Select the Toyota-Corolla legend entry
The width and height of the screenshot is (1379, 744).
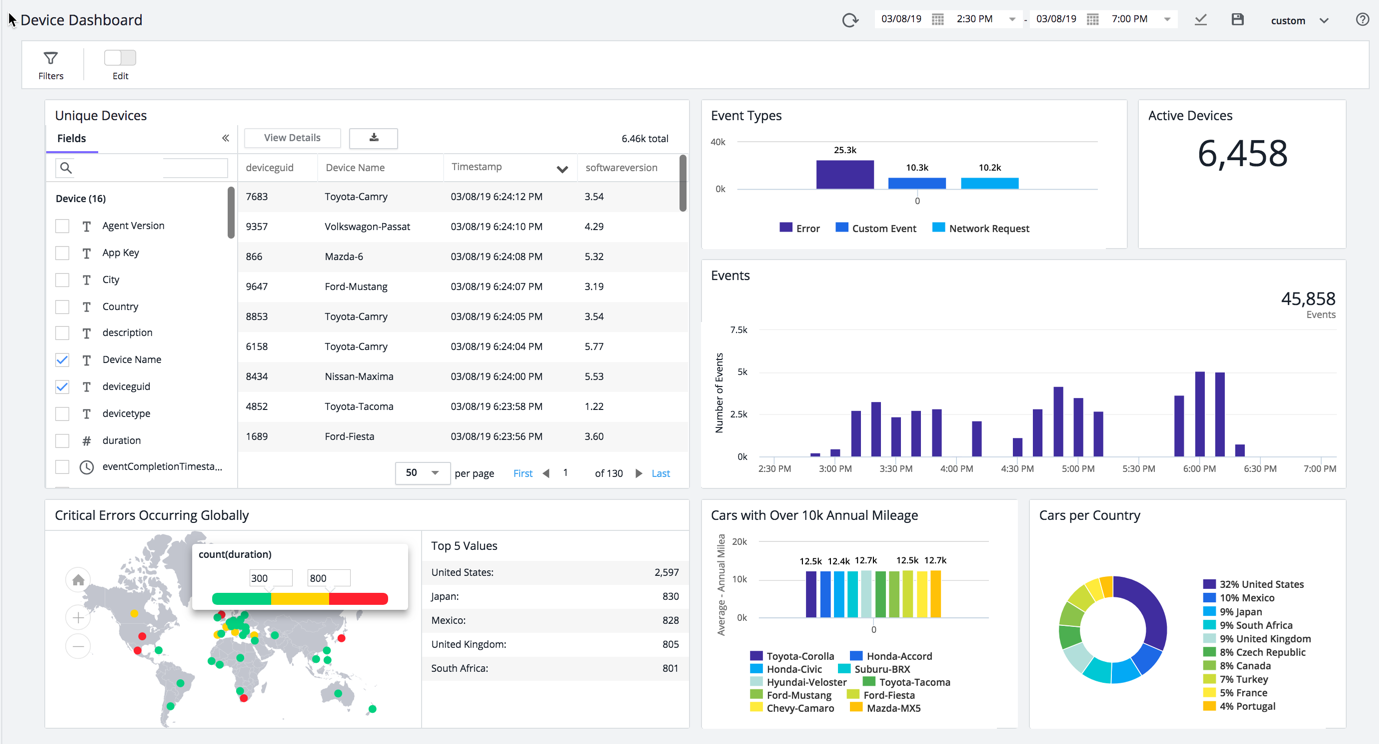[792, 656]
